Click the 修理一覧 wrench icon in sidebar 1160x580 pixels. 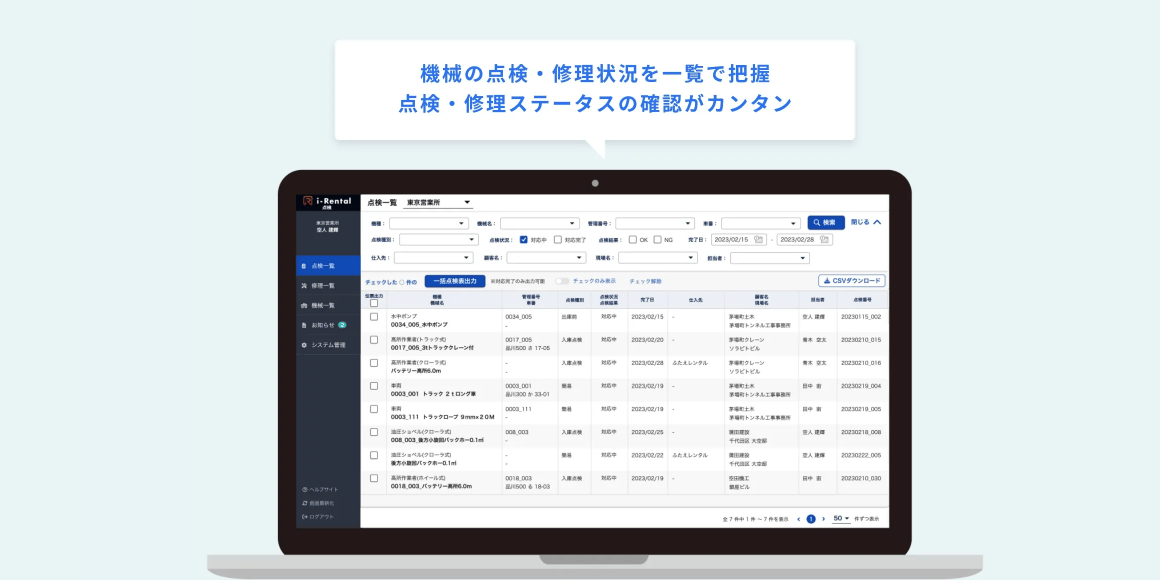[304, 285]
